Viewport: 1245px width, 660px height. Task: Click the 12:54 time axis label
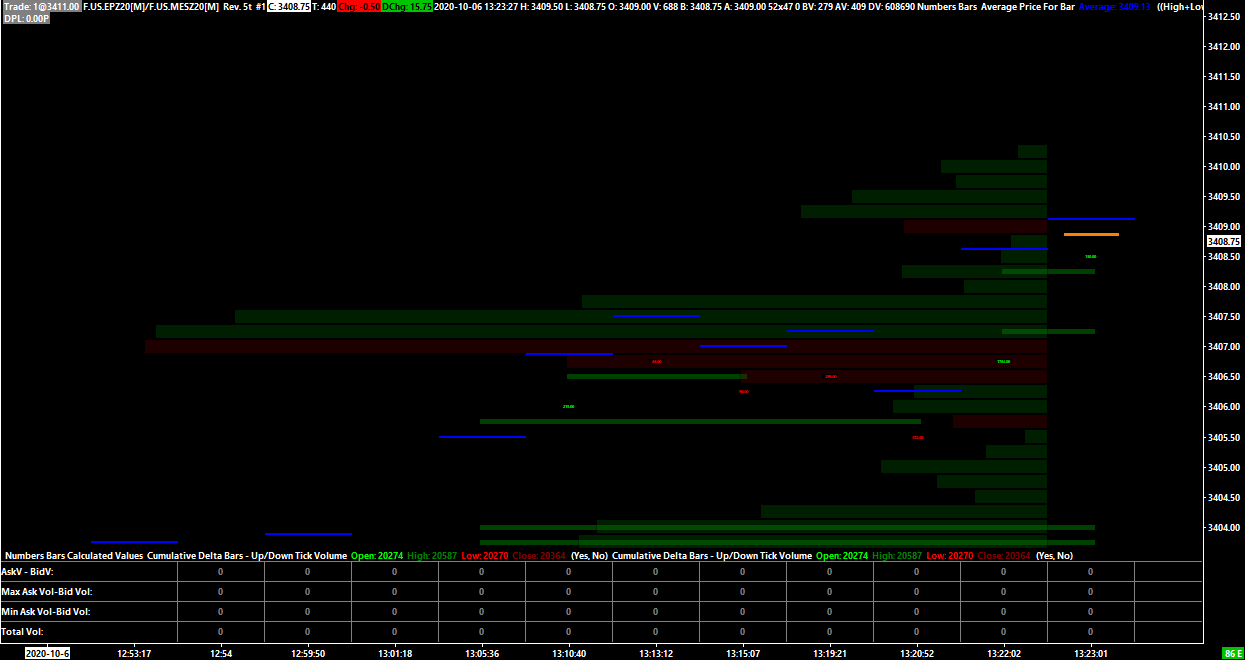tap(221, 653)
